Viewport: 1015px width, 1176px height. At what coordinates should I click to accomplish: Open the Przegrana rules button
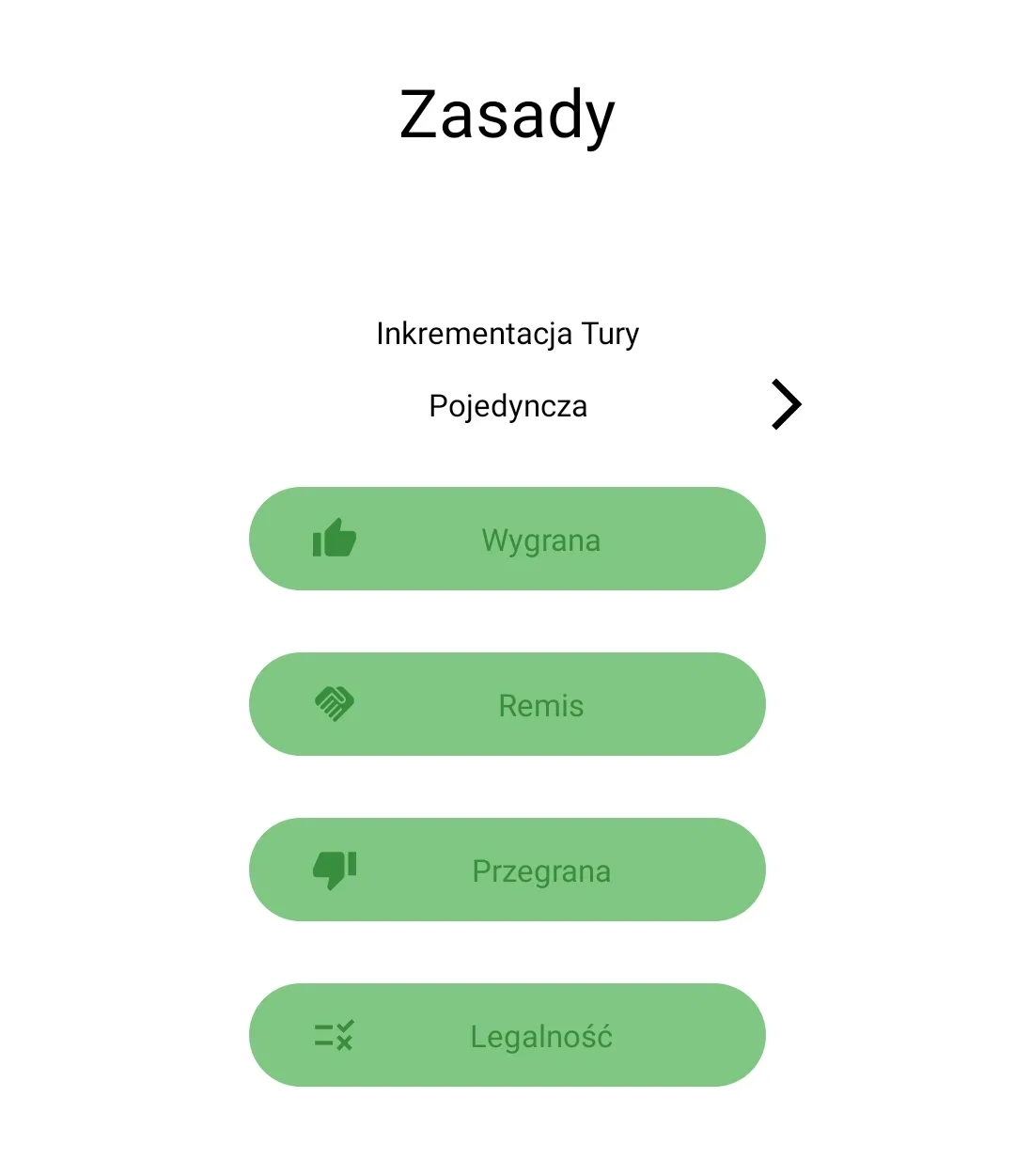507,870
